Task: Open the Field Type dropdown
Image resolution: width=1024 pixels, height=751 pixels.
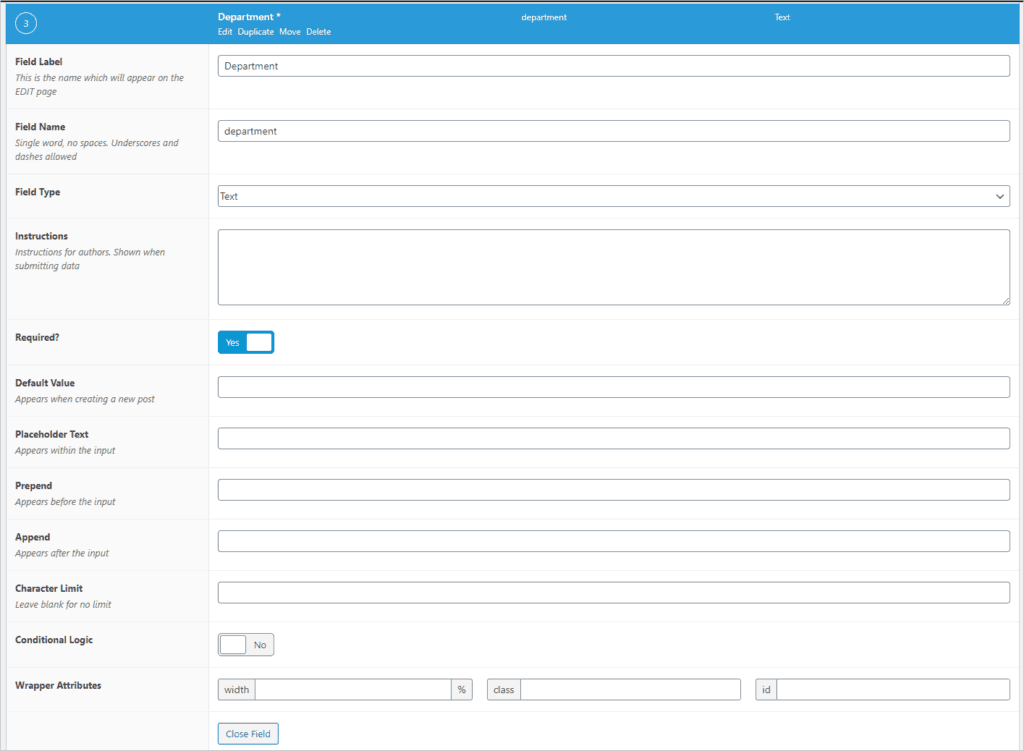Action: tap(613, 196)
